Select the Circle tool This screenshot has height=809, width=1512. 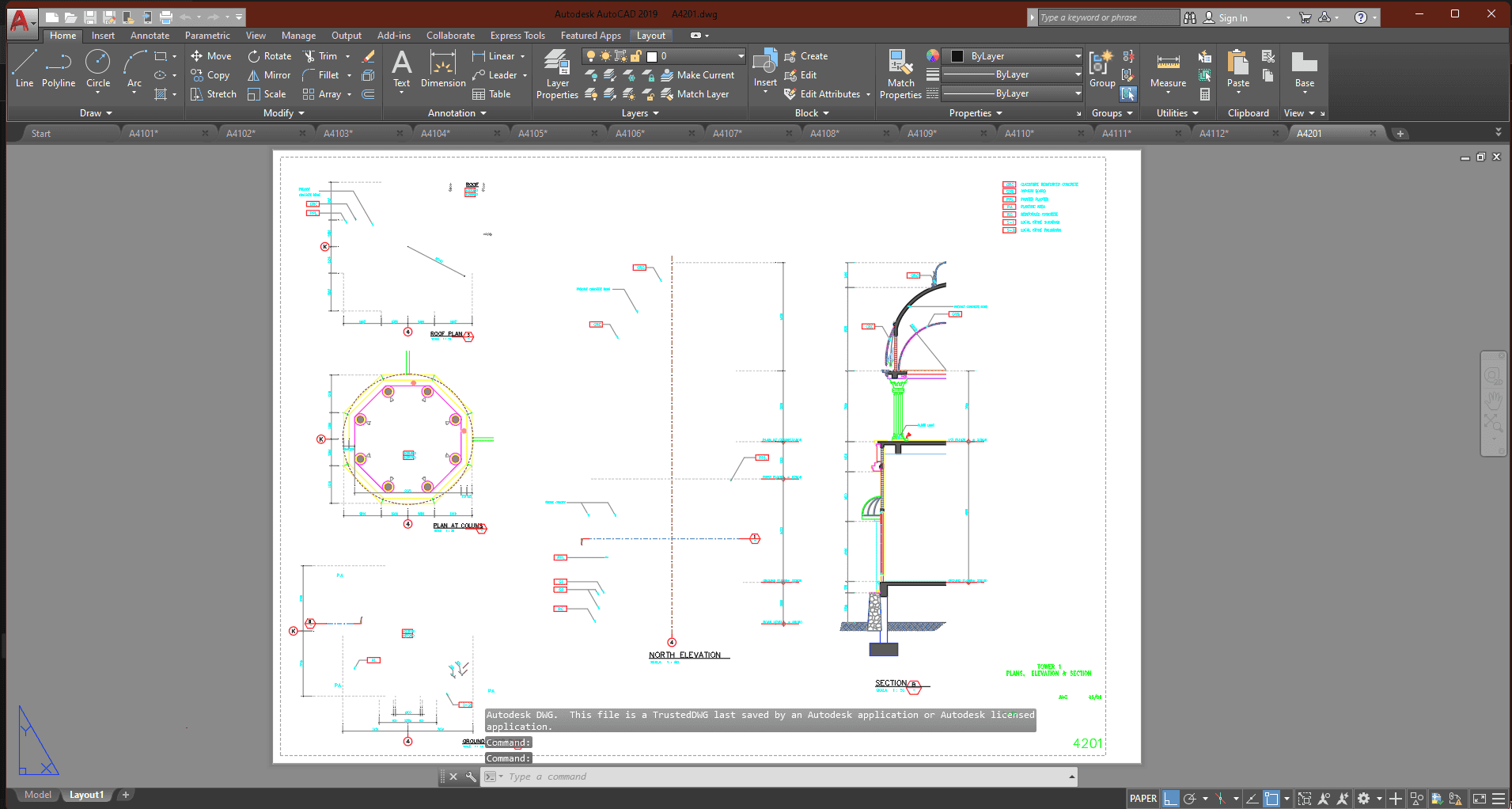click(97, 70)
